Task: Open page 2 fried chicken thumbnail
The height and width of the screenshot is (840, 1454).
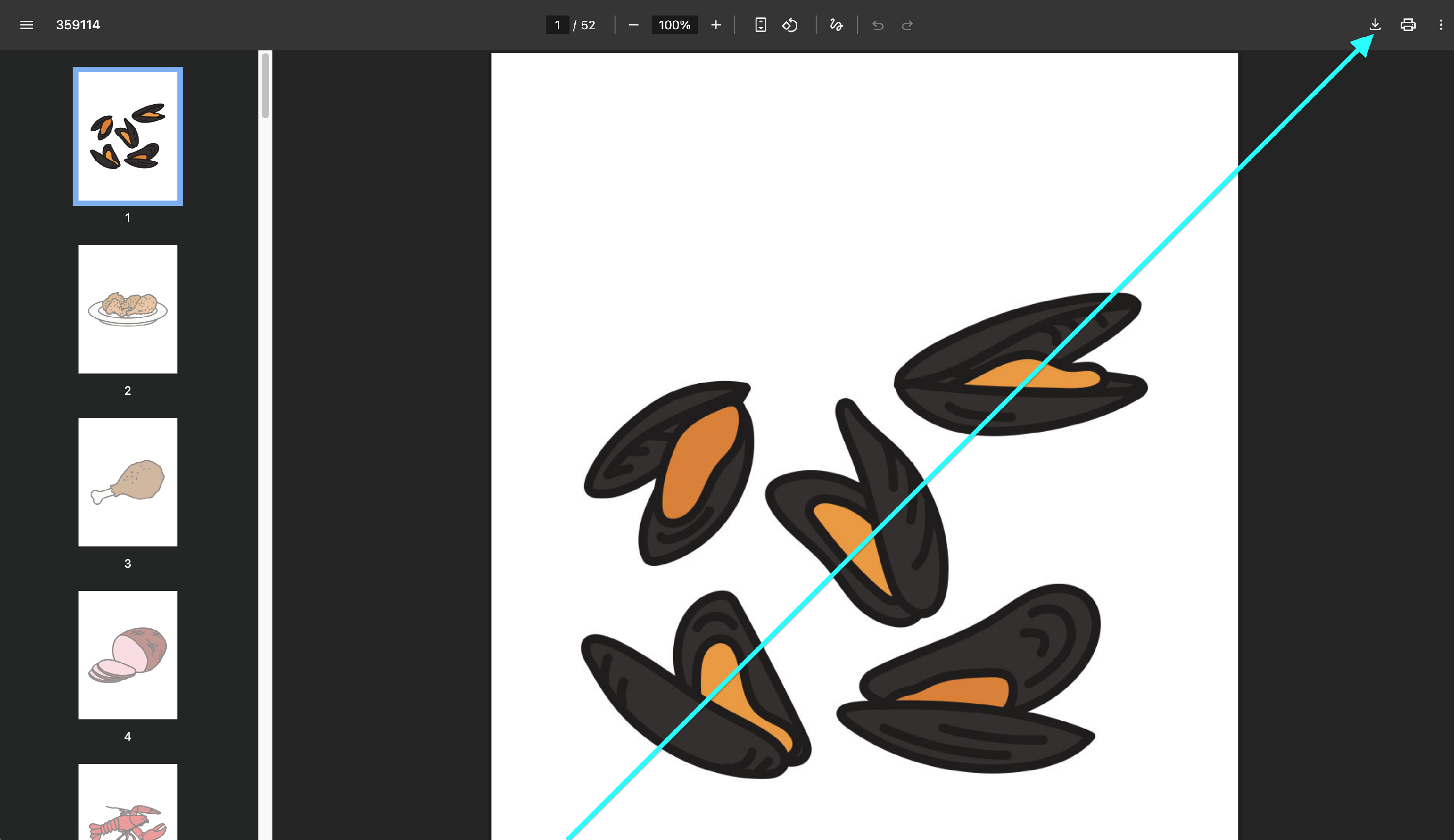Action: tap(127, 309)
